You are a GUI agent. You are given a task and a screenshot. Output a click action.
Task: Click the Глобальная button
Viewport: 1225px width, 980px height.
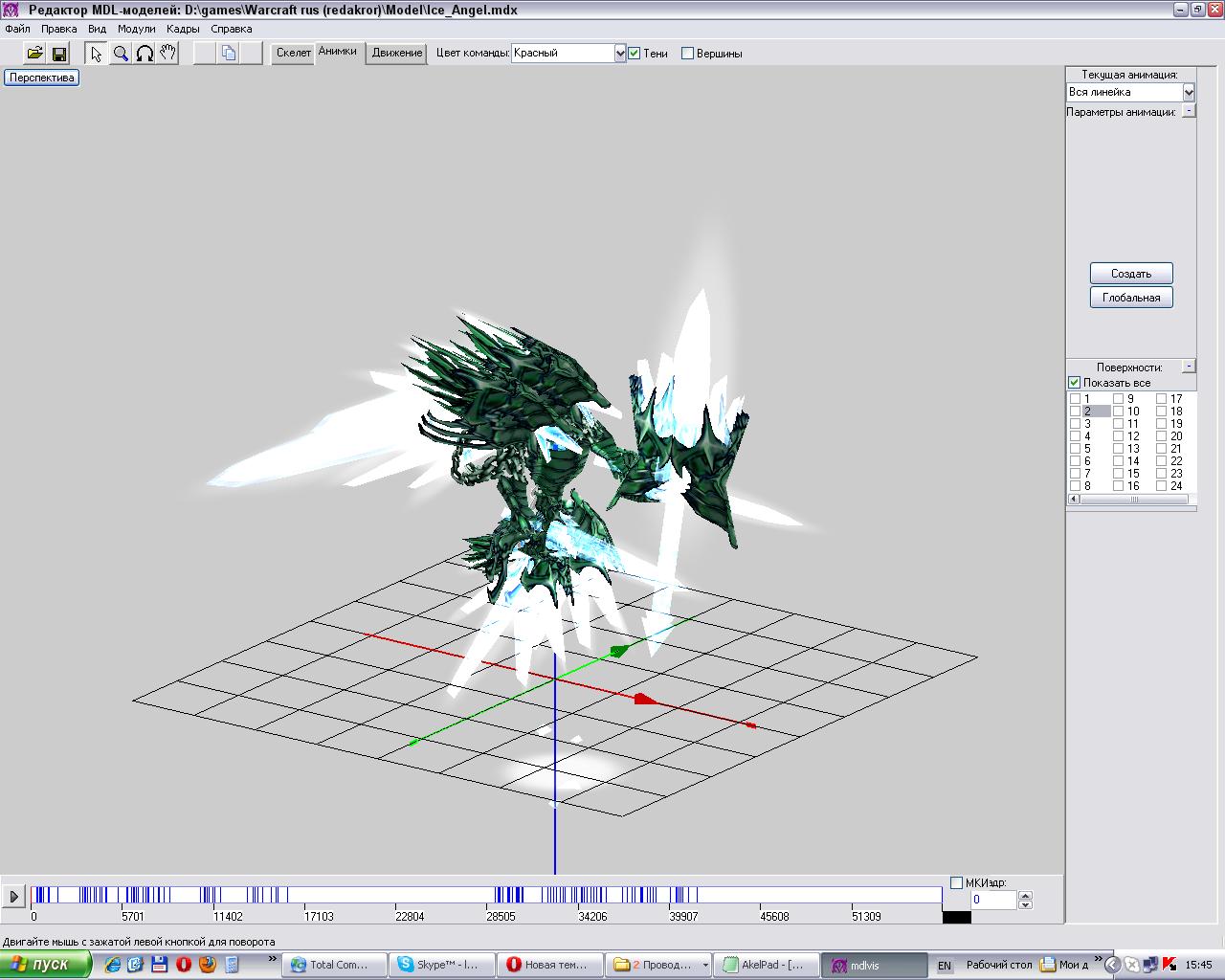pyautogui.click(x=1131, y=298)
